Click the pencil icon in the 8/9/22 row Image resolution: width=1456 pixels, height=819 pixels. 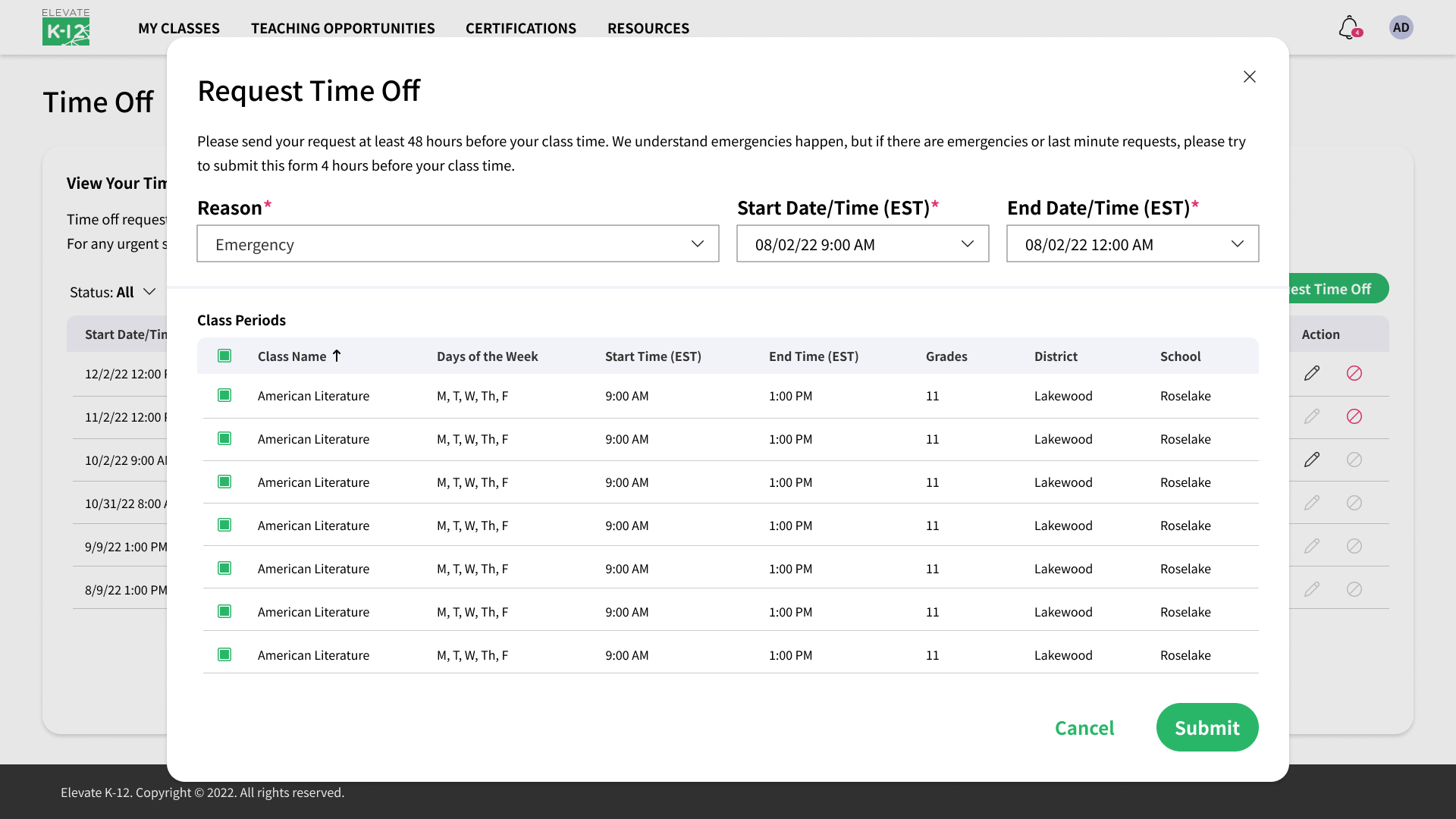1312,589
